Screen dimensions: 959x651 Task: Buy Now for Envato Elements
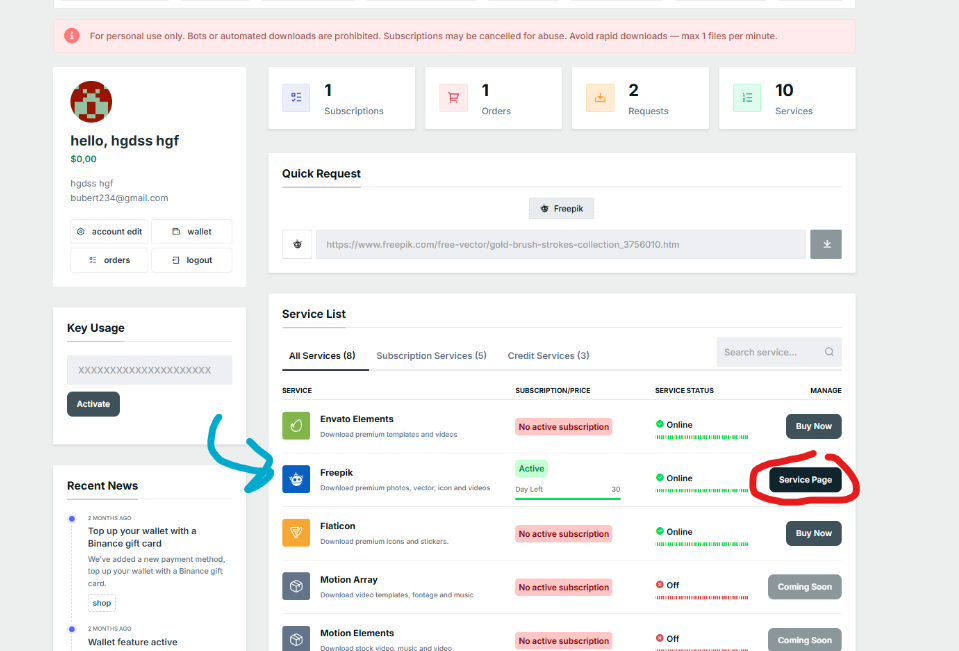click(813, 426)
